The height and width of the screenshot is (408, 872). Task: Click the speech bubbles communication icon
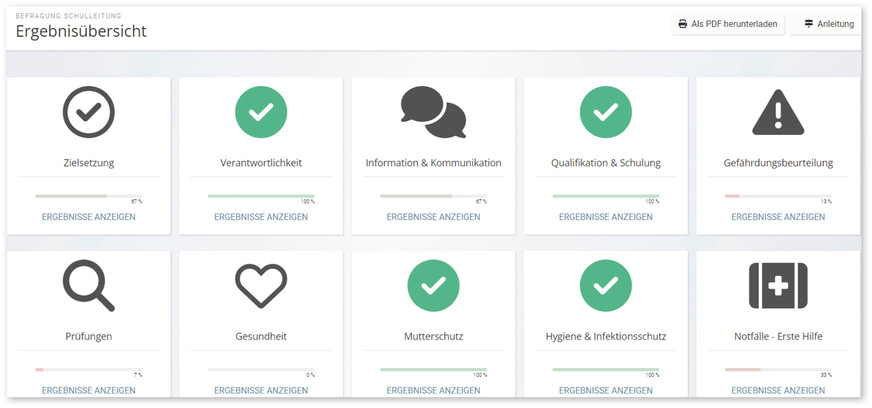433,111
